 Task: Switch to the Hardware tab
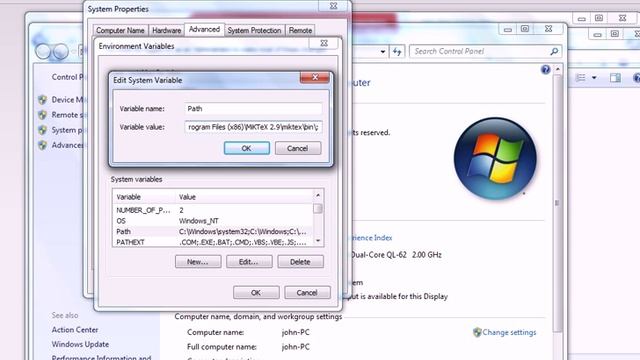pyautogui.click(x=166, y=31)
